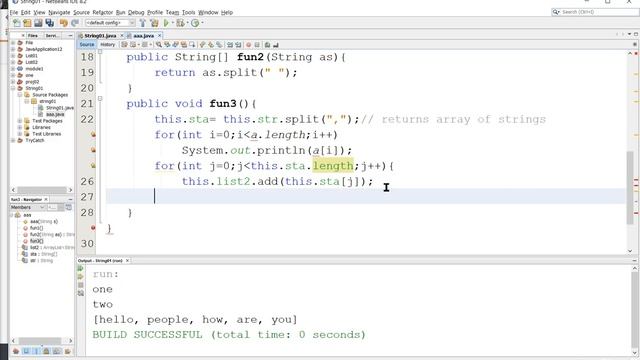This screenshot has width=640, height=360.
Task: Click the New File toolbar icon
Action: pyautogui.click(x=16, y=23)
